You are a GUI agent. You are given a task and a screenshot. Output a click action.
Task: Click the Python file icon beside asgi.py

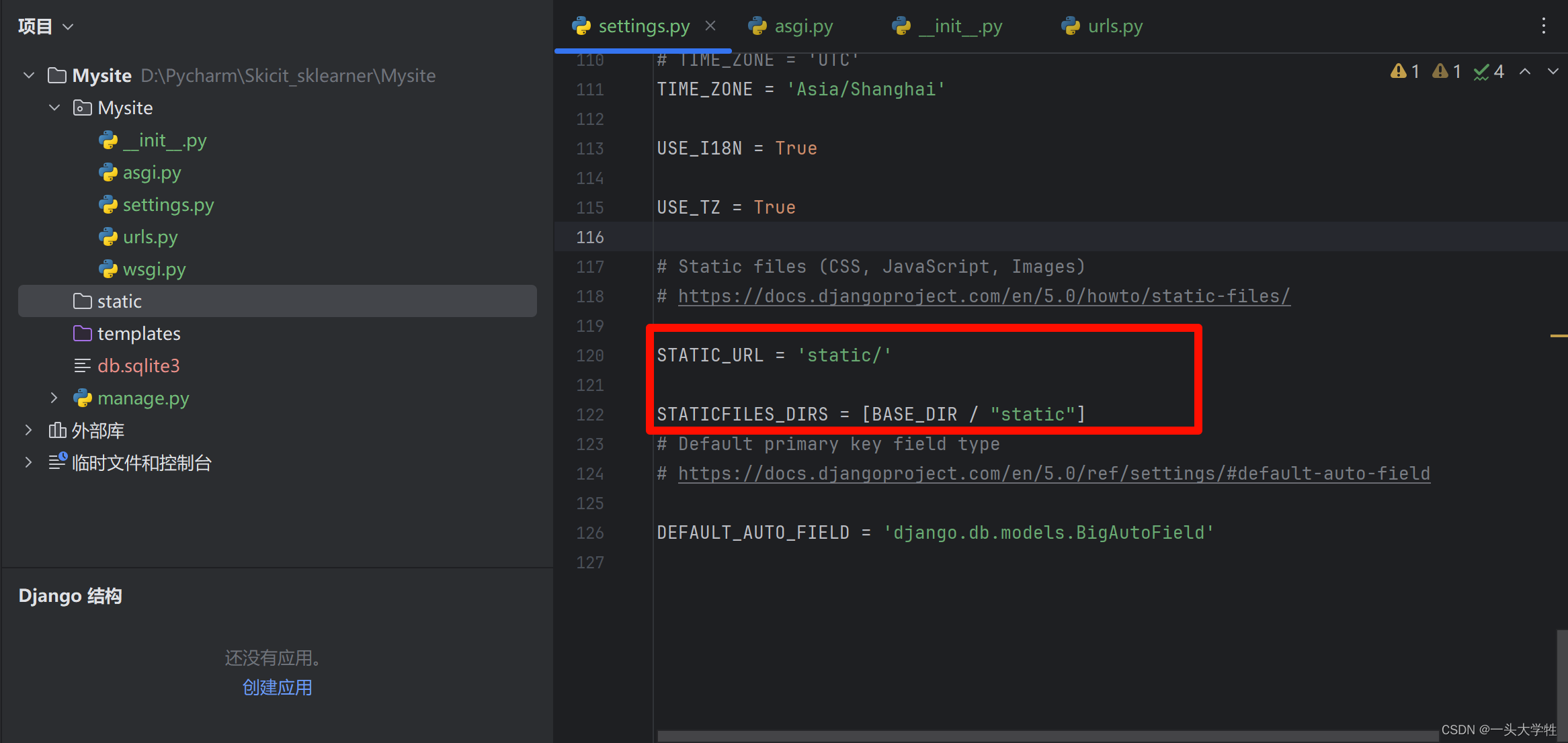pos(109,172)
